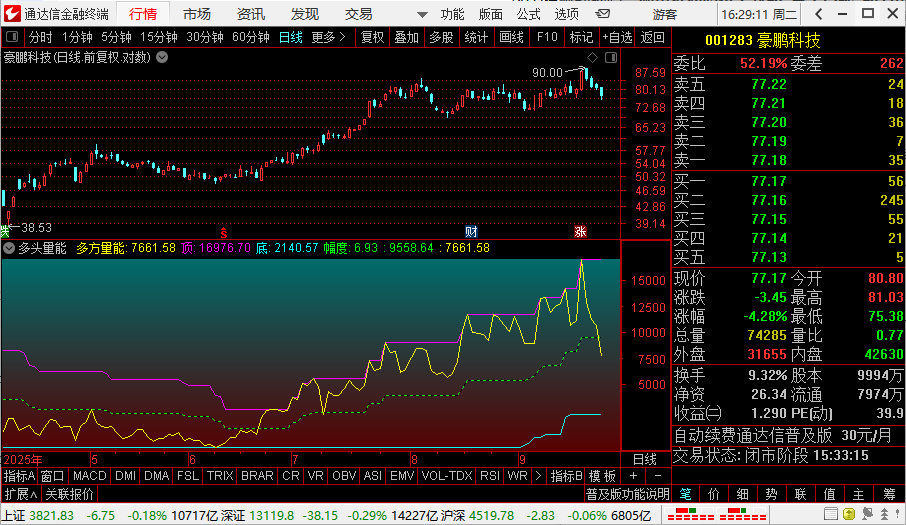Screen dimensions: 906x525
Task: Switch to the 筹 chip distribution tab
Action: coord(889,494)
